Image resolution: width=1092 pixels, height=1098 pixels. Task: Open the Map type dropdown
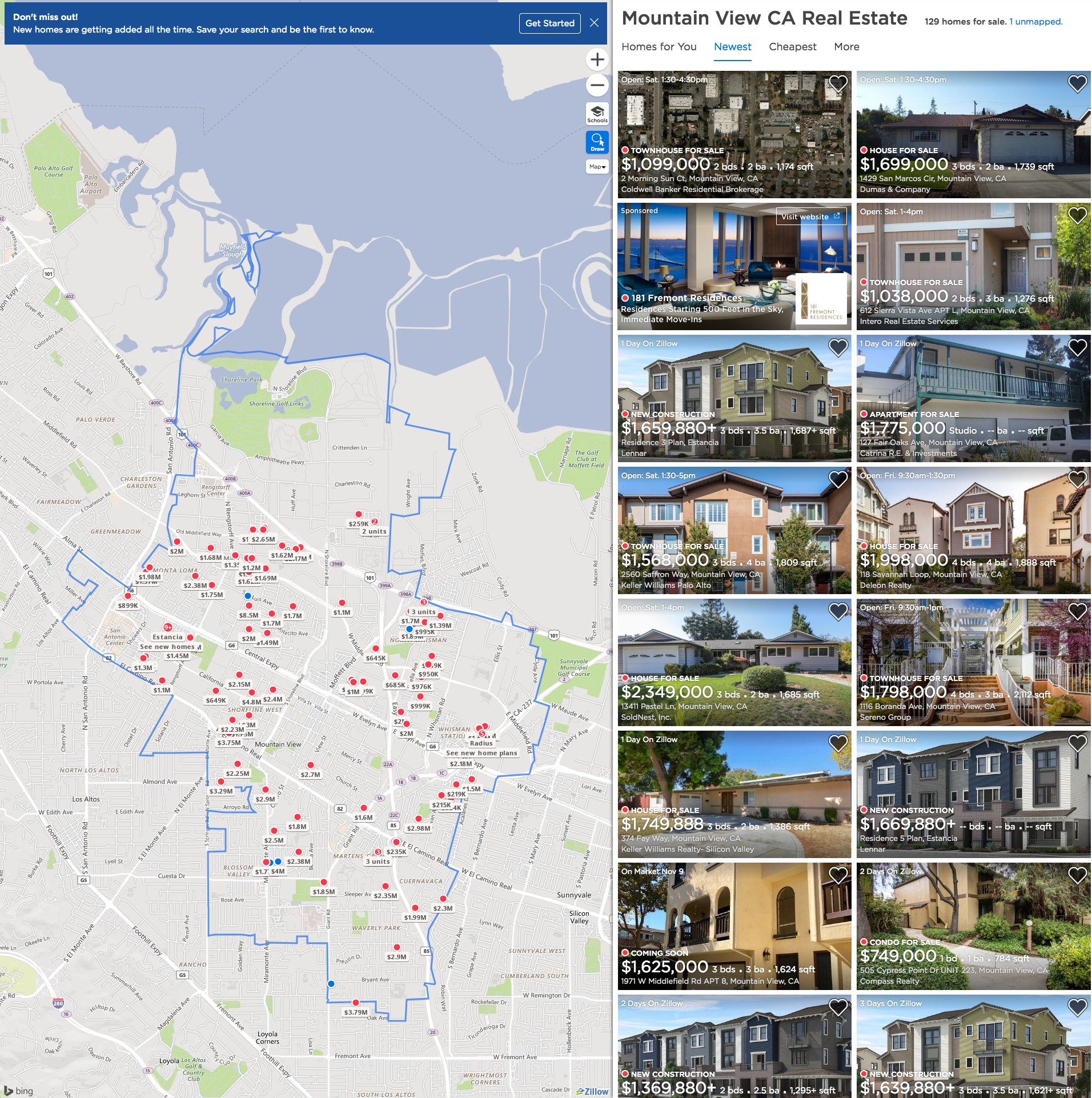point(597,166)
